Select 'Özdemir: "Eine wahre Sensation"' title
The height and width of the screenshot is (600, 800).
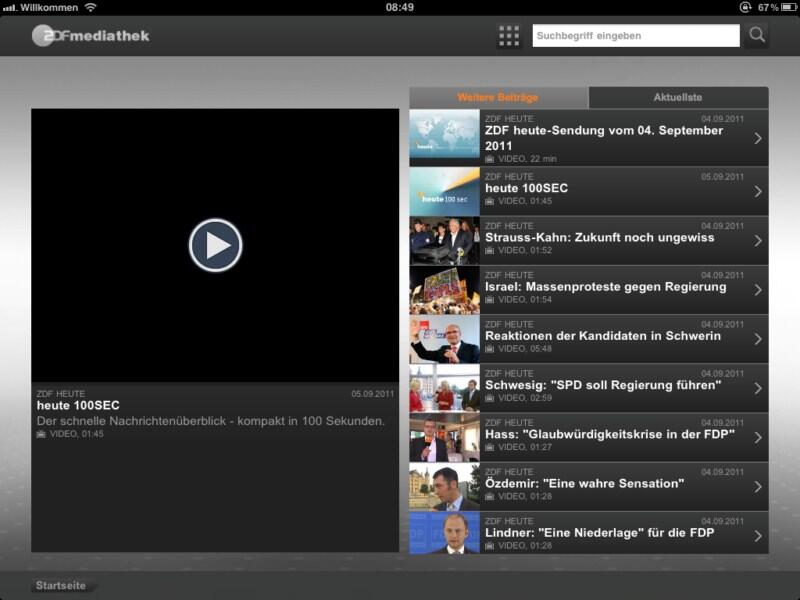click(585, 484)
